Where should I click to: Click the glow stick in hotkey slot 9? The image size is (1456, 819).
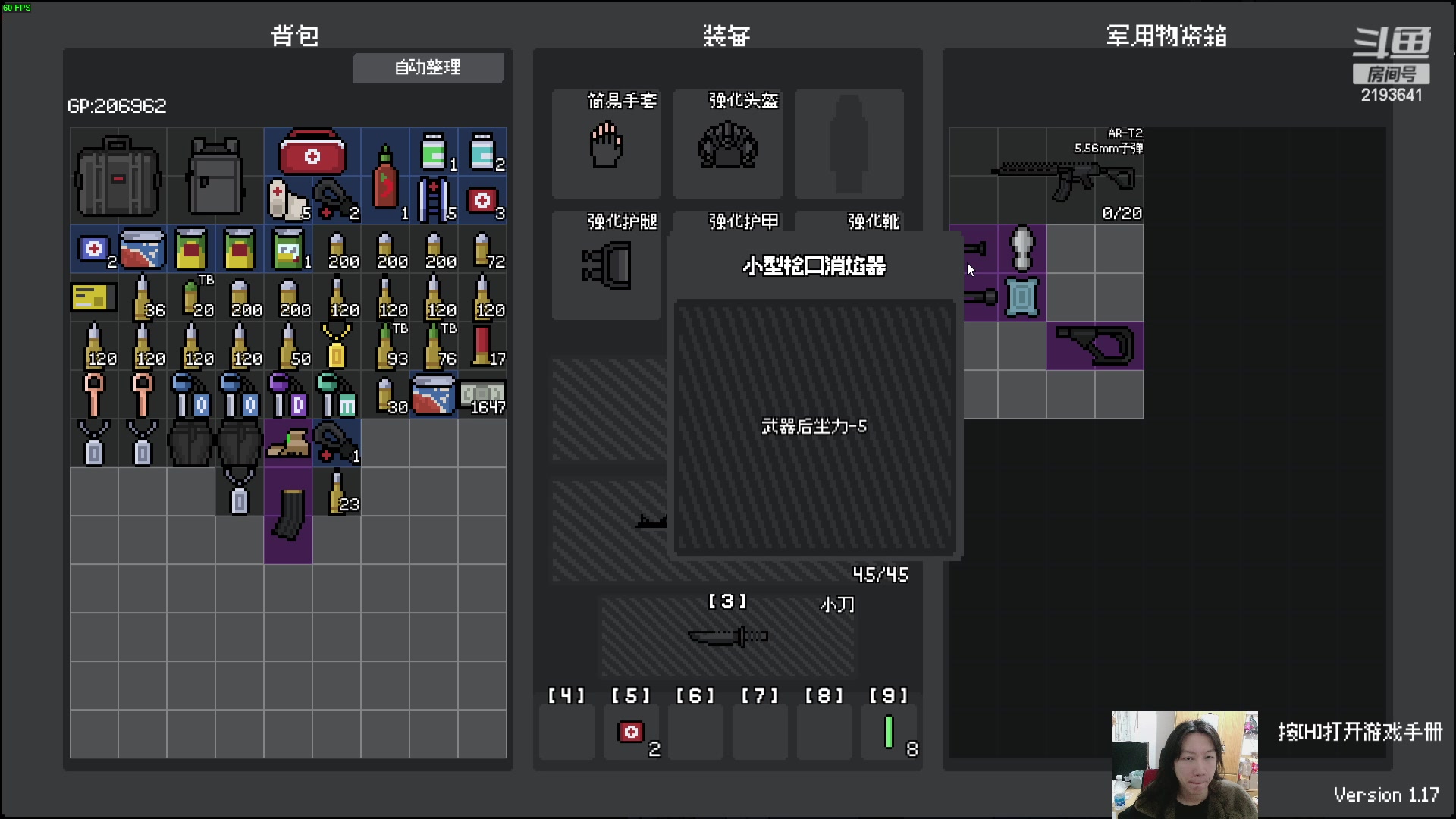pos(889,730)
